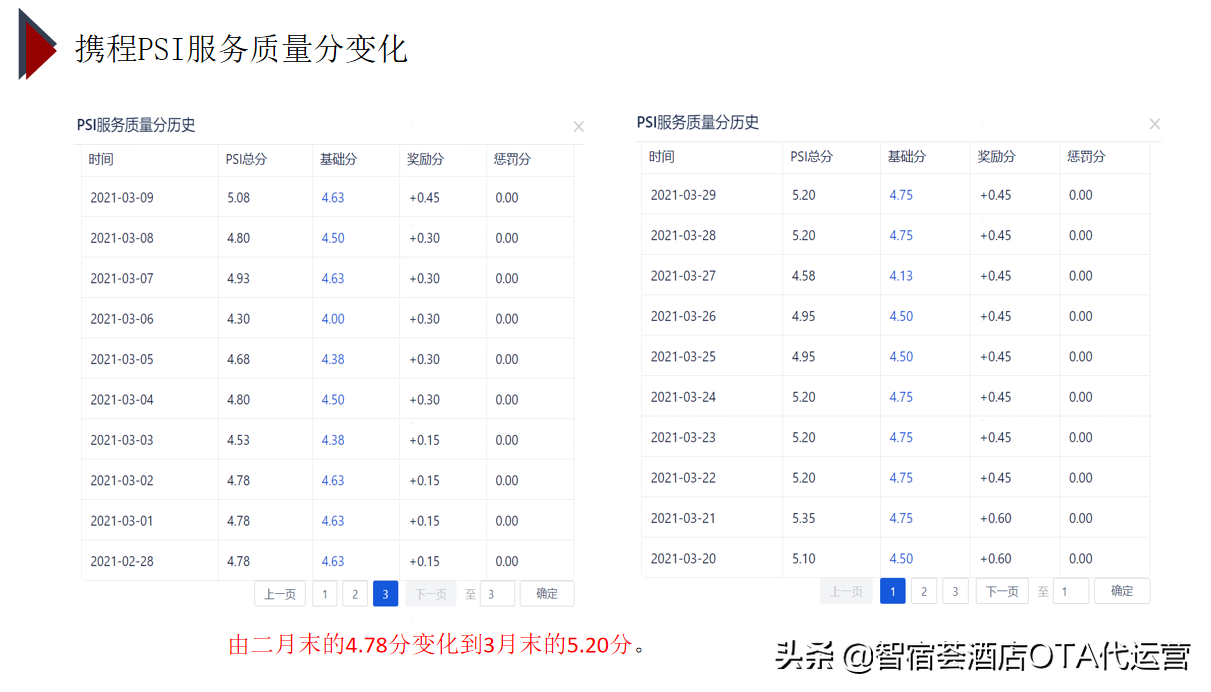Click disabled previous page in right table
The image size is (1211, 692).
[846, 591]
